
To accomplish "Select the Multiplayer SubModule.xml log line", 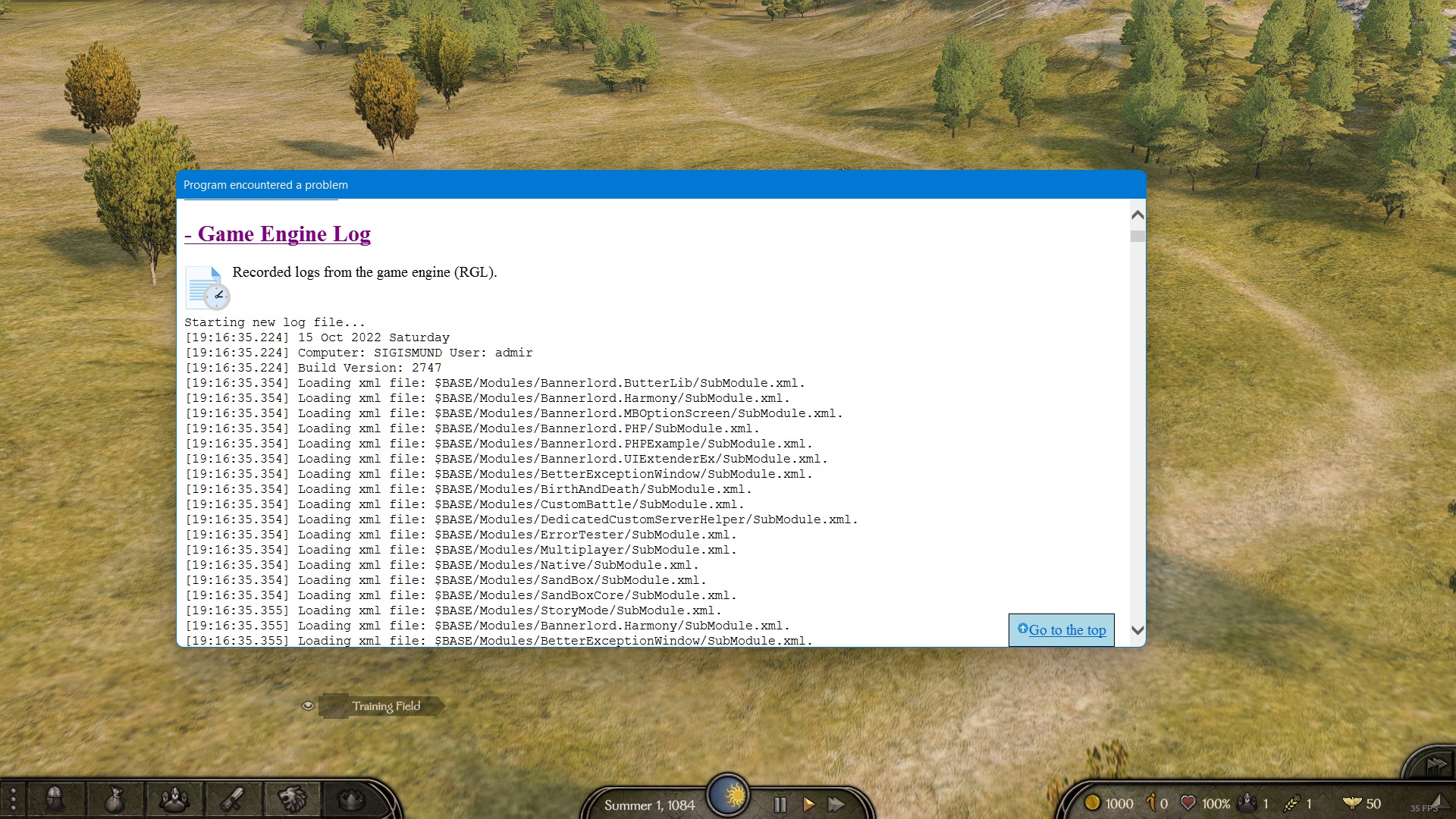I will (460, 550).
